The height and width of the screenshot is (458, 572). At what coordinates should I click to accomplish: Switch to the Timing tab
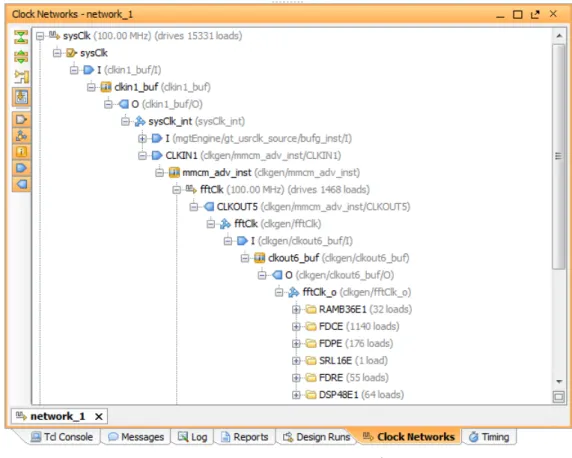coord(489,437)
